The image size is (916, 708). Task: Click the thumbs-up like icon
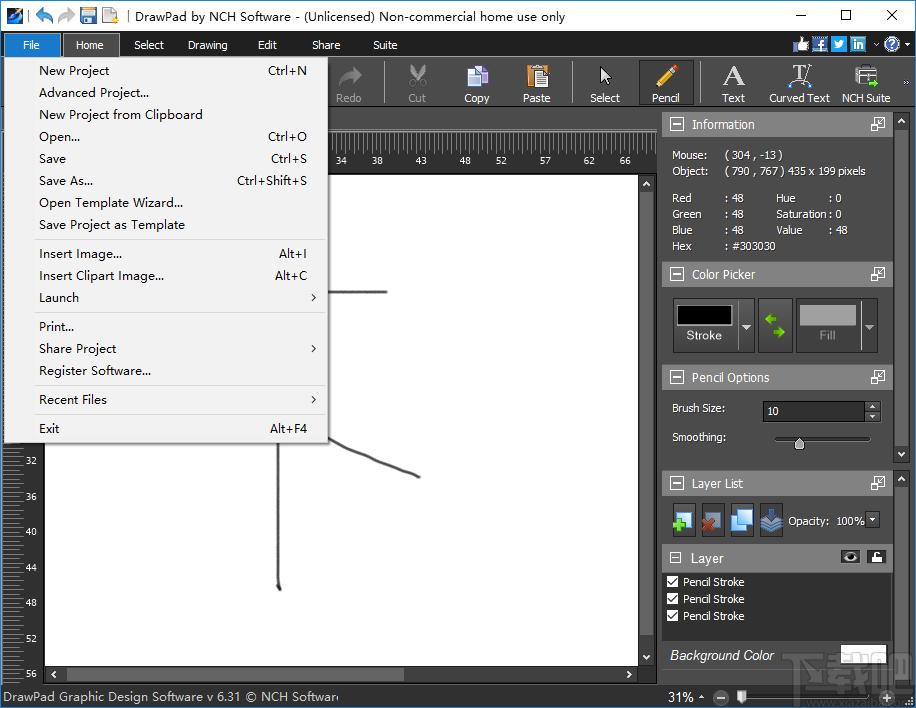pos(800,44)
